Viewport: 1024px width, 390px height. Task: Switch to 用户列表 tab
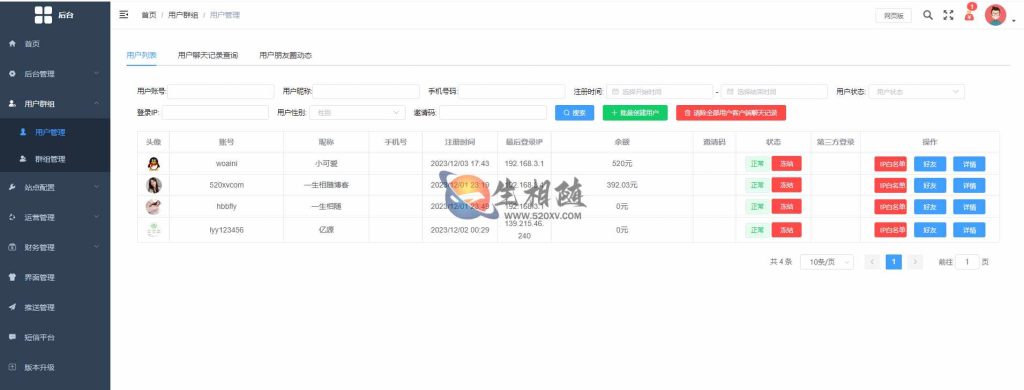141,56
